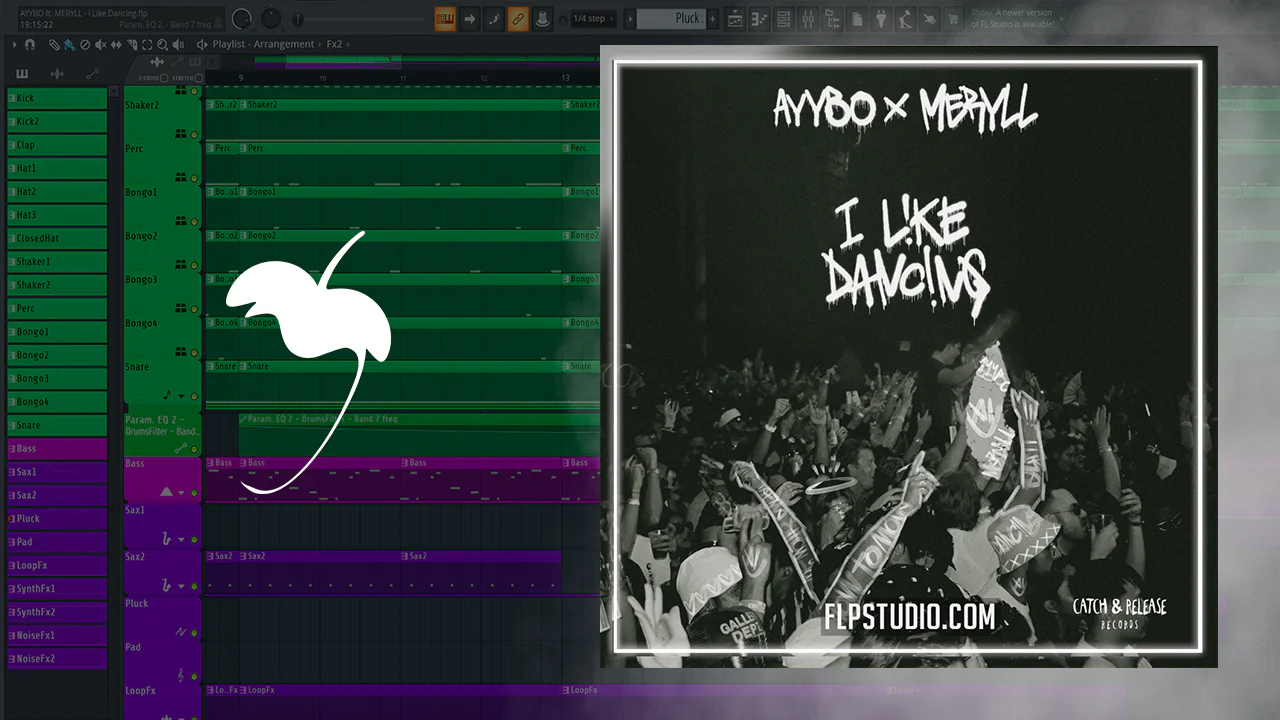Select the Slip tool in playlist toolbar
The height and width of the screenshot is (720, 1280).
click(x=116, y=45)
